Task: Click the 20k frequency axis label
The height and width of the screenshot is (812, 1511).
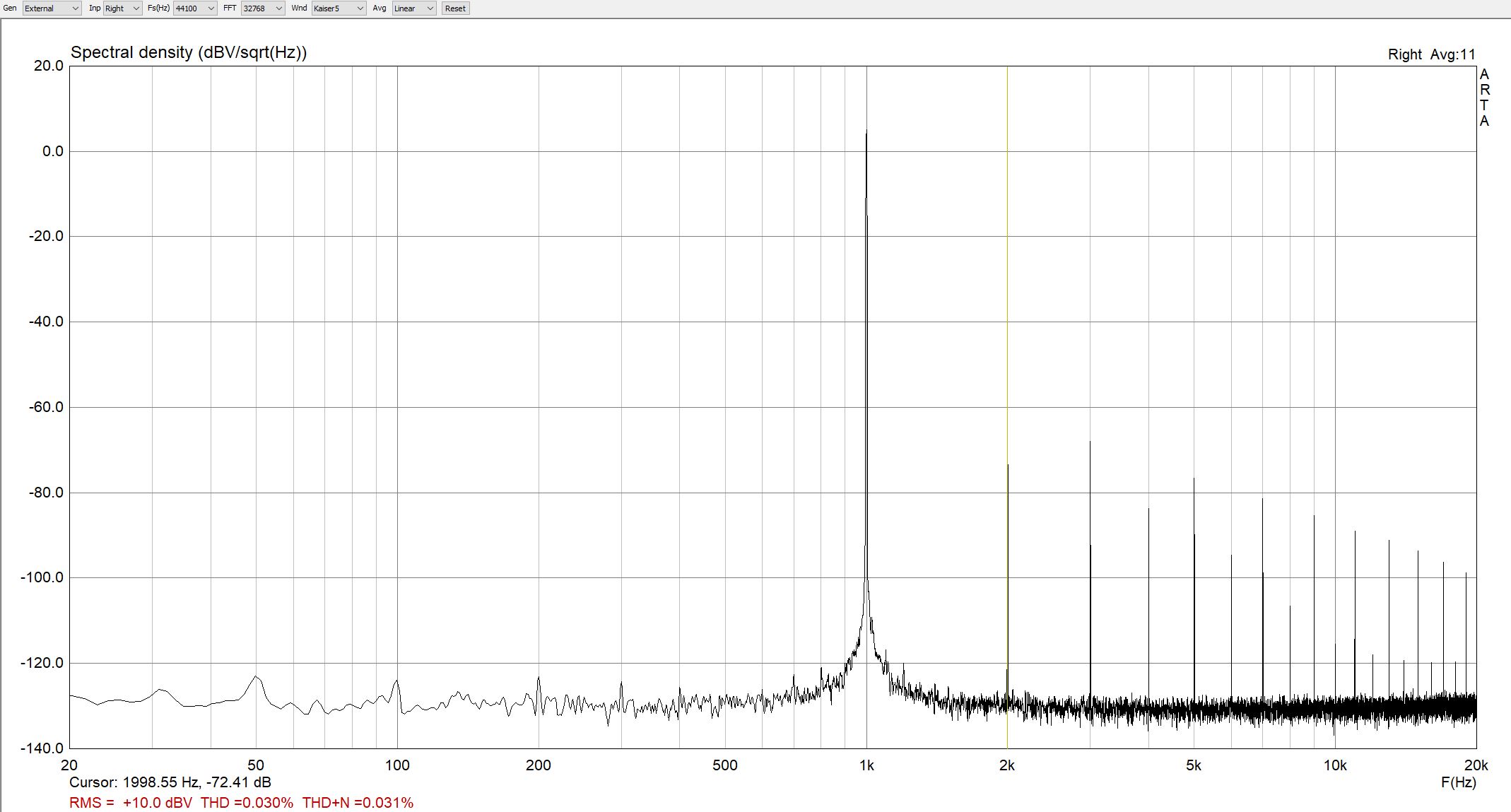Action: 1476,765
